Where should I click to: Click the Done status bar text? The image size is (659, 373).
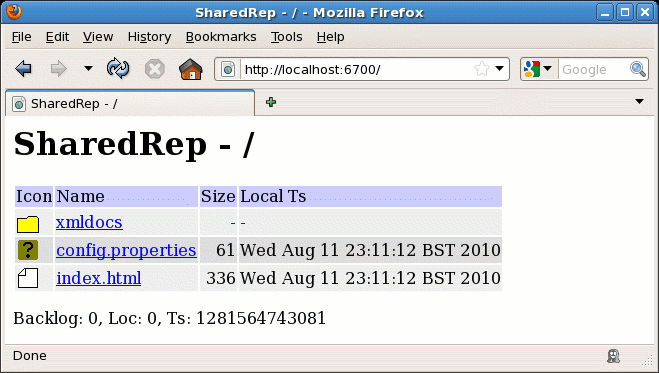29,356
